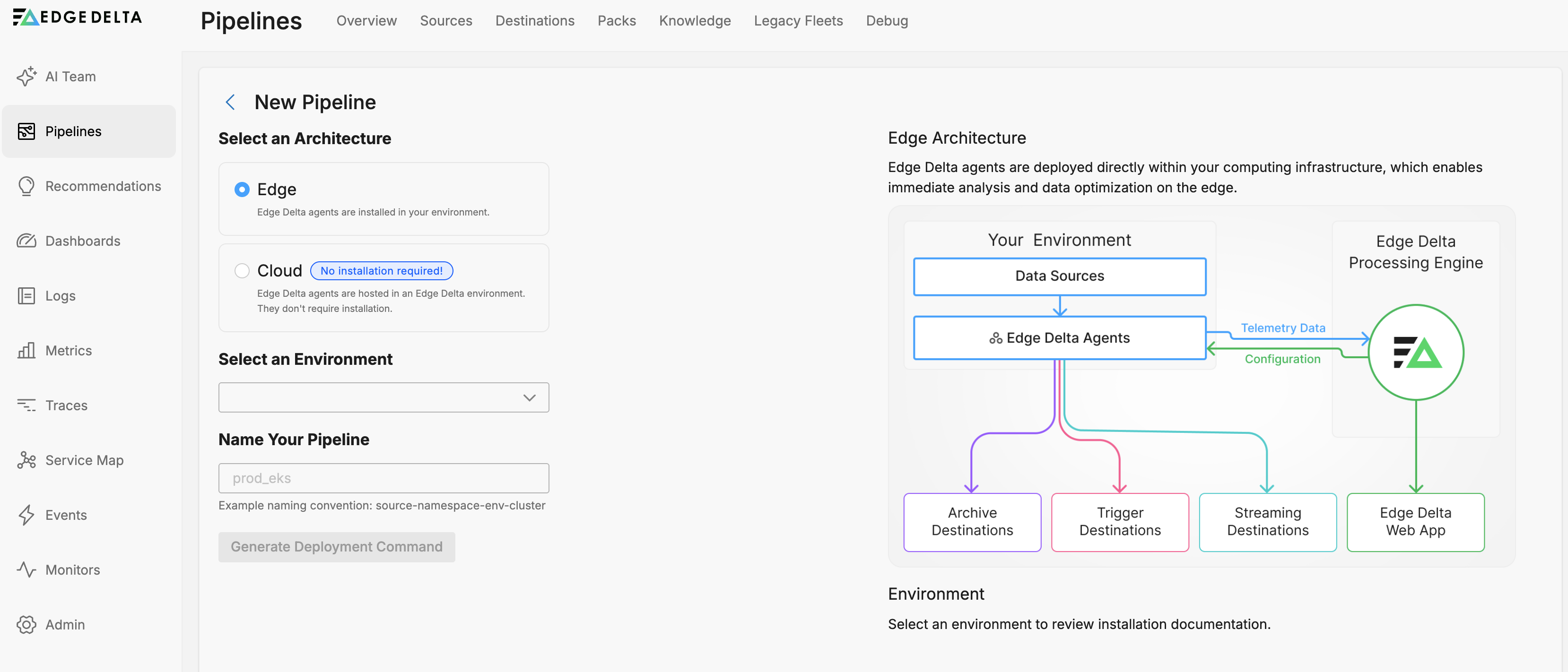The height and width of the screenshot is (672, 1568).
Task: Open the Select an Environment dropdown
Action: click(383, 397)
